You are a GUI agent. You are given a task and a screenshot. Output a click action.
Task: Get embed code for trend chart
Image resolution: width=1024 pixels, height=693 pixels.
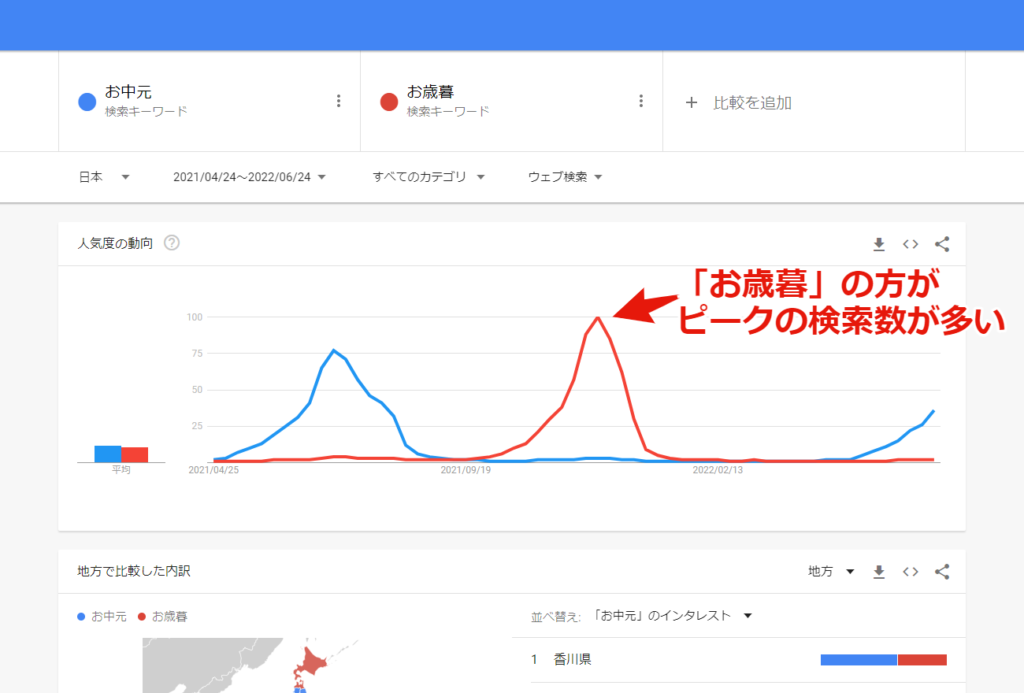tap(910, 243)
